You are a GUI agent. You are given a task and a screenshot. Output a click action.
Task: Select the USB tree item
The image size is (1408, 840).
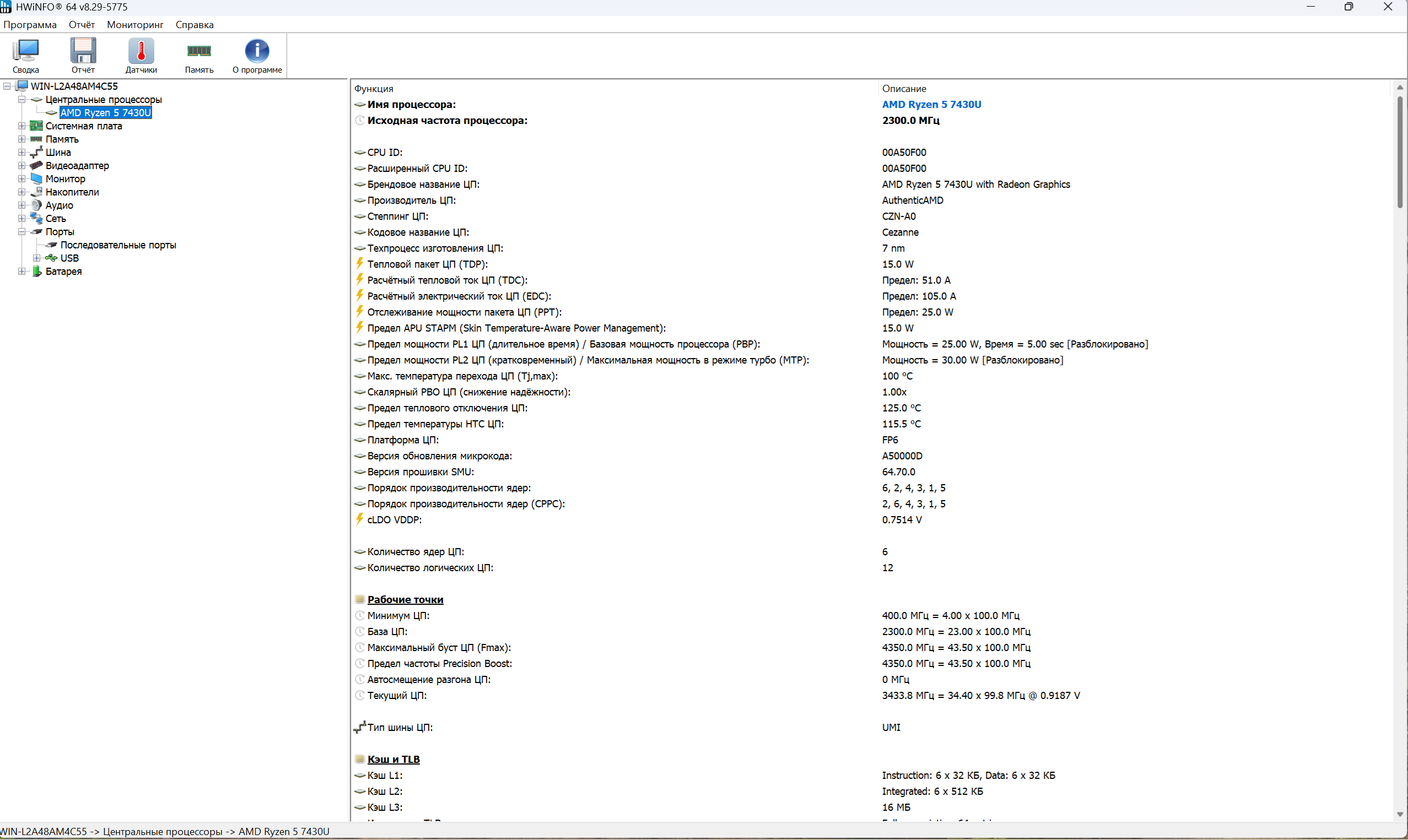pyautogui.click(x=69, y=258)
